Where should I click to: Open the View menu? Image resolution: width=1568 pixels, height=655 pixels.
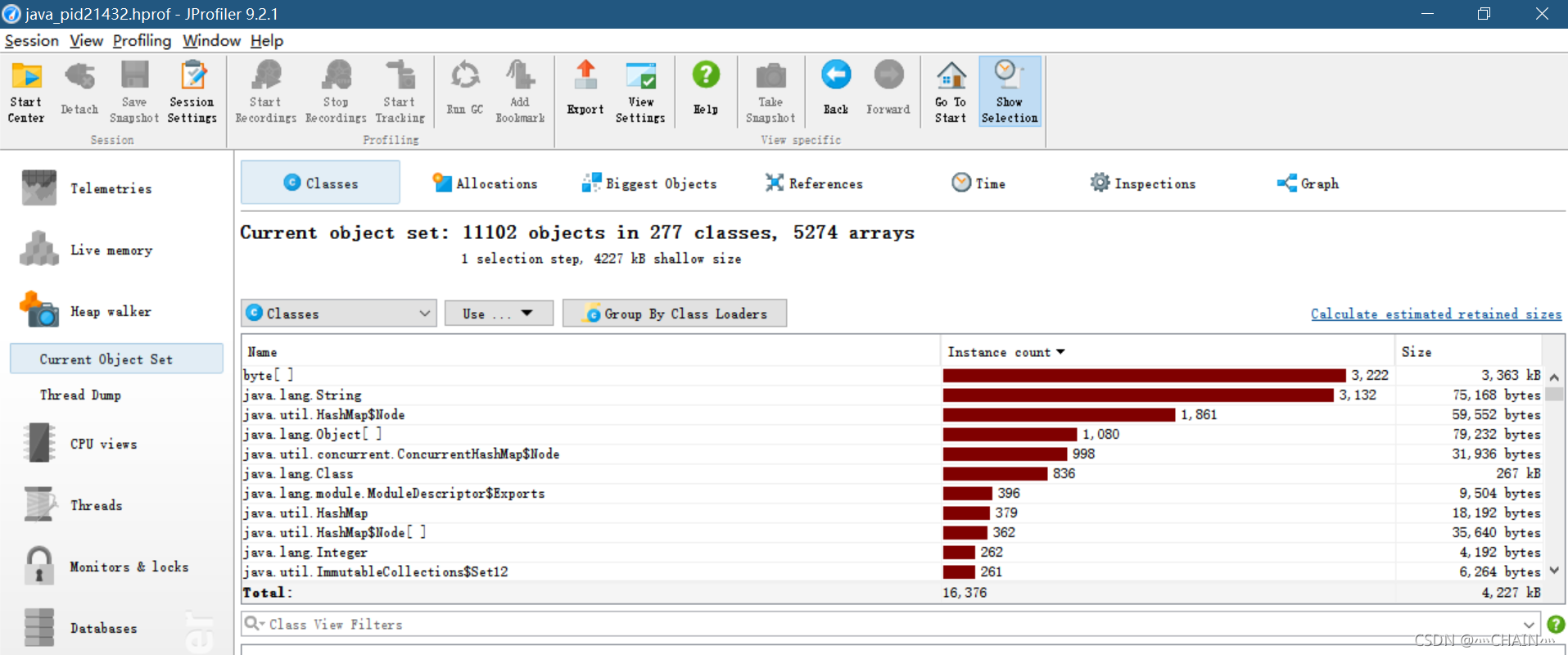(86, 41)
